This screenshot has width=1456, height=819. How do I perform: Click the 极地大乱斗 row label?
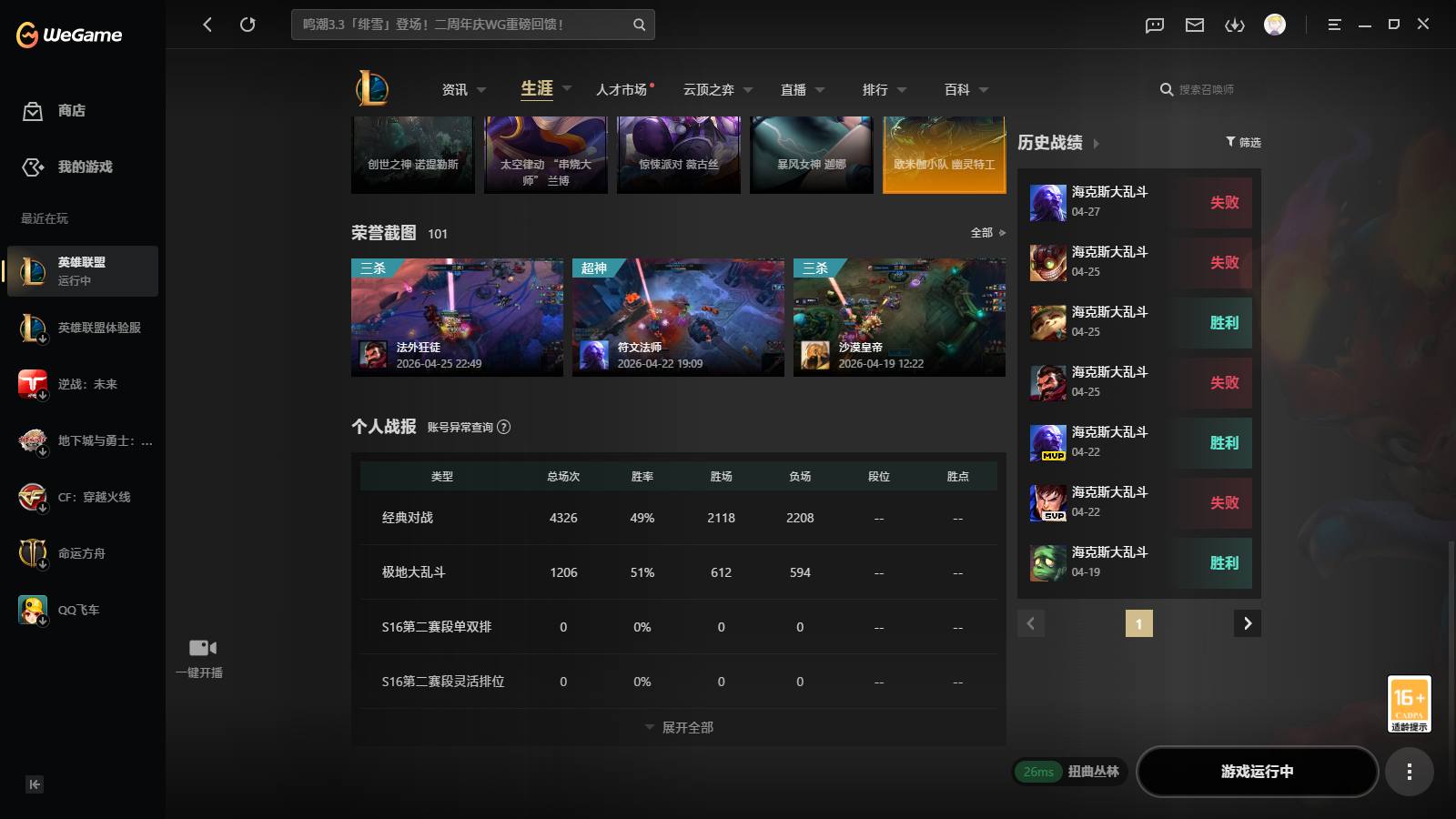pyautogui.click(x=414, y=572)
